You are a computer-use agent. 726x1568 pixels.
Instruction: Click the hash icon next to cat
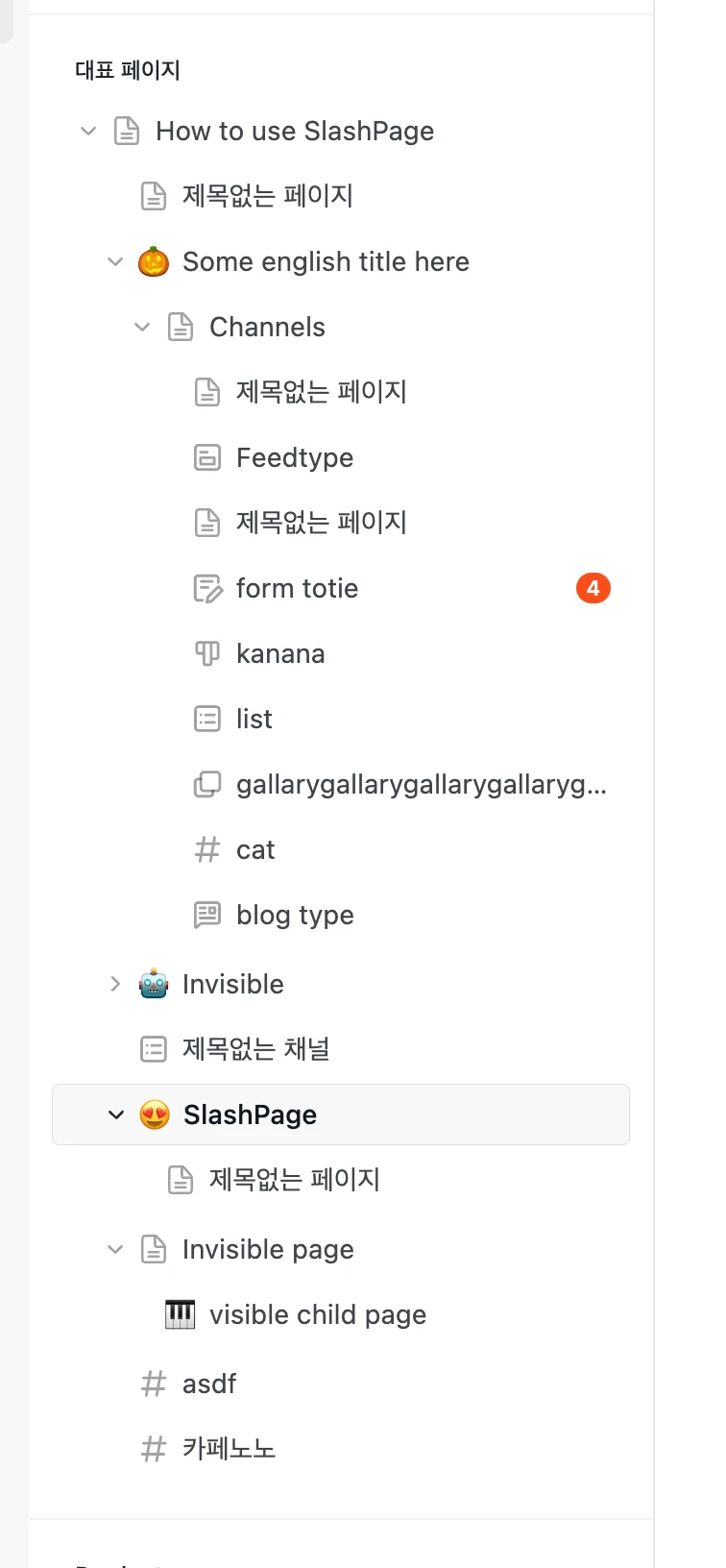point(207,849)
